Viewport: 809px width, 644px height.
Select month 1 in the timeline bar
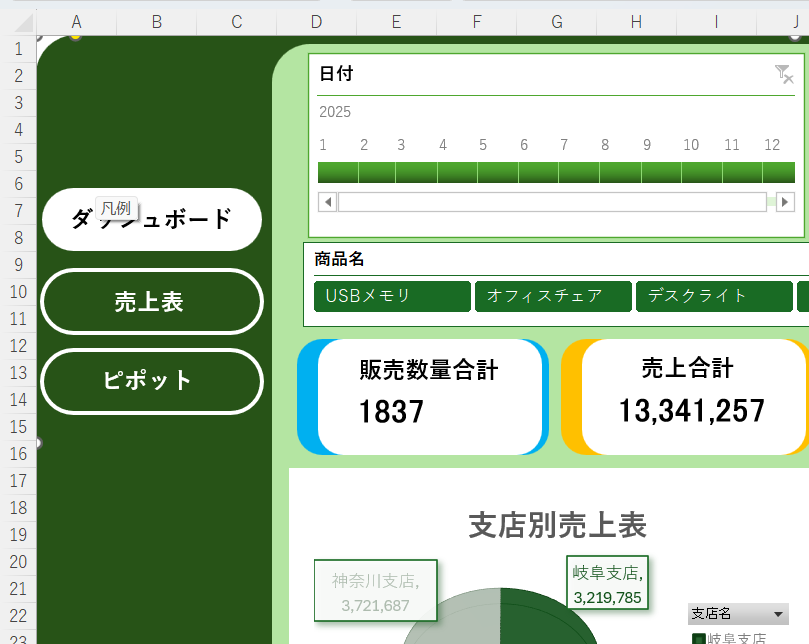[337, 173]
